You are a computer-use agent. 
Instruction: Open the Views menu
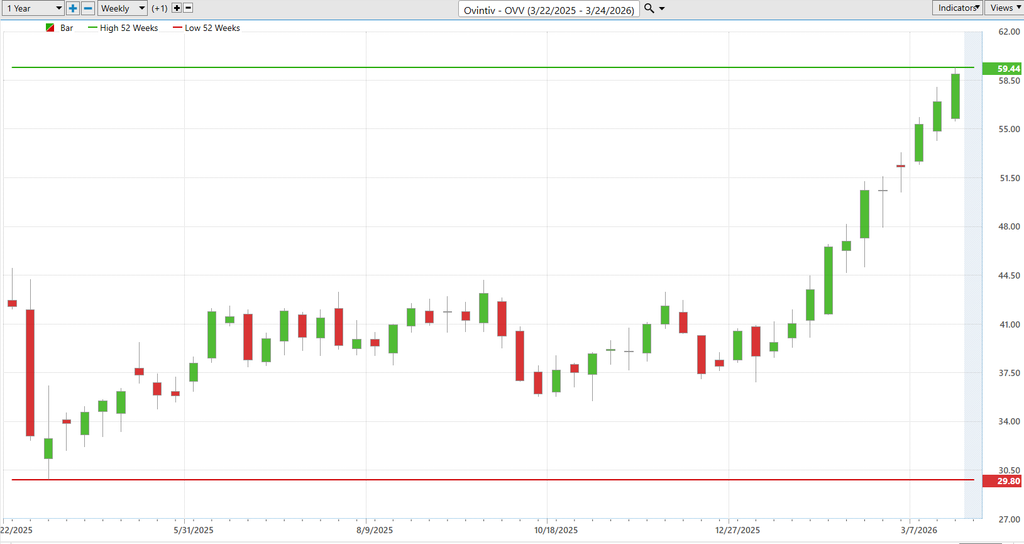click(x=1004, y=8)
